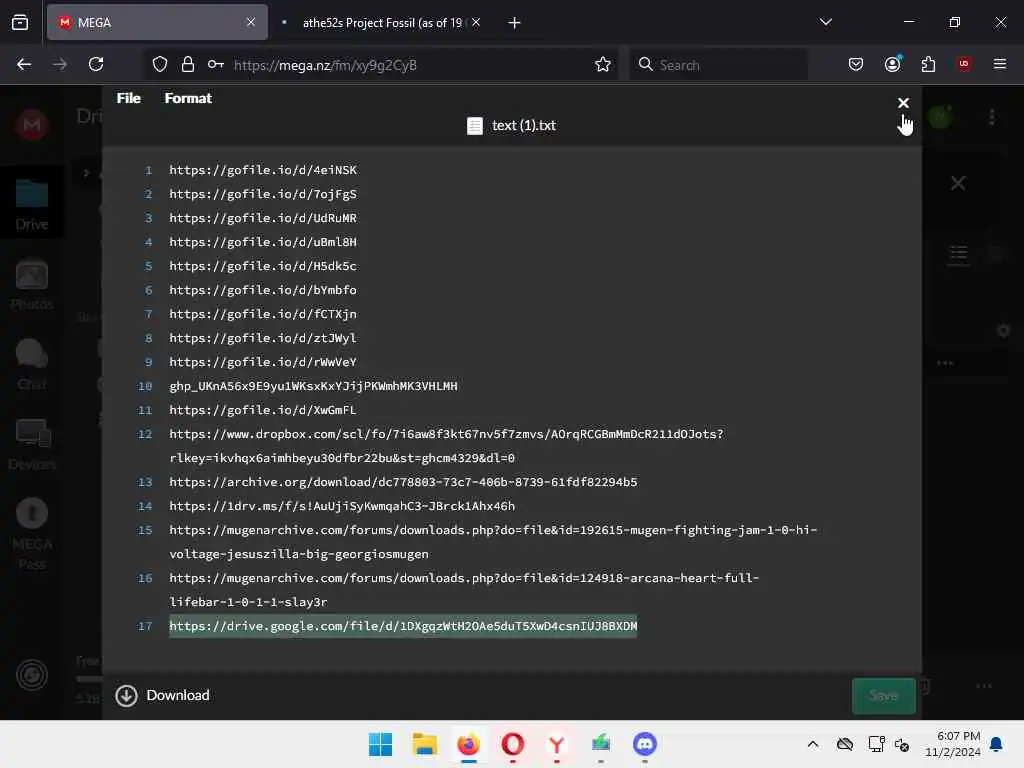Go back to the previous page

[x=24, y=64]
